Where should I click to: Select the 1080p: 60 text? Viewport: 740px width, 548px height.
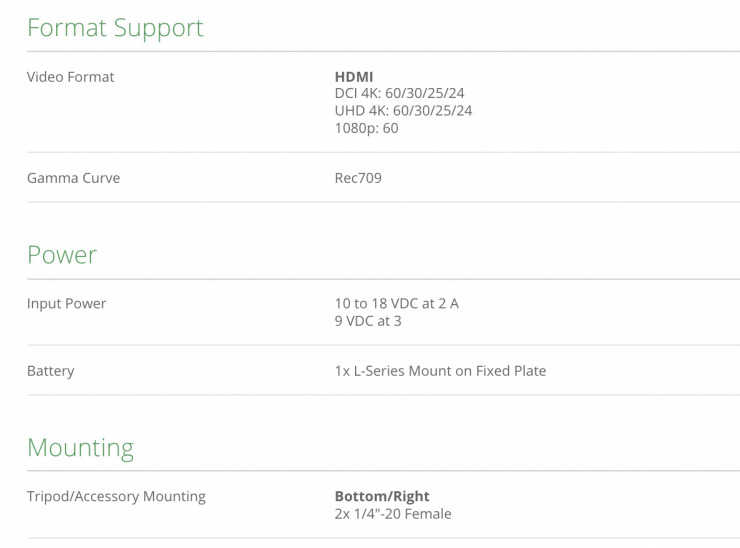pos(366,128)
